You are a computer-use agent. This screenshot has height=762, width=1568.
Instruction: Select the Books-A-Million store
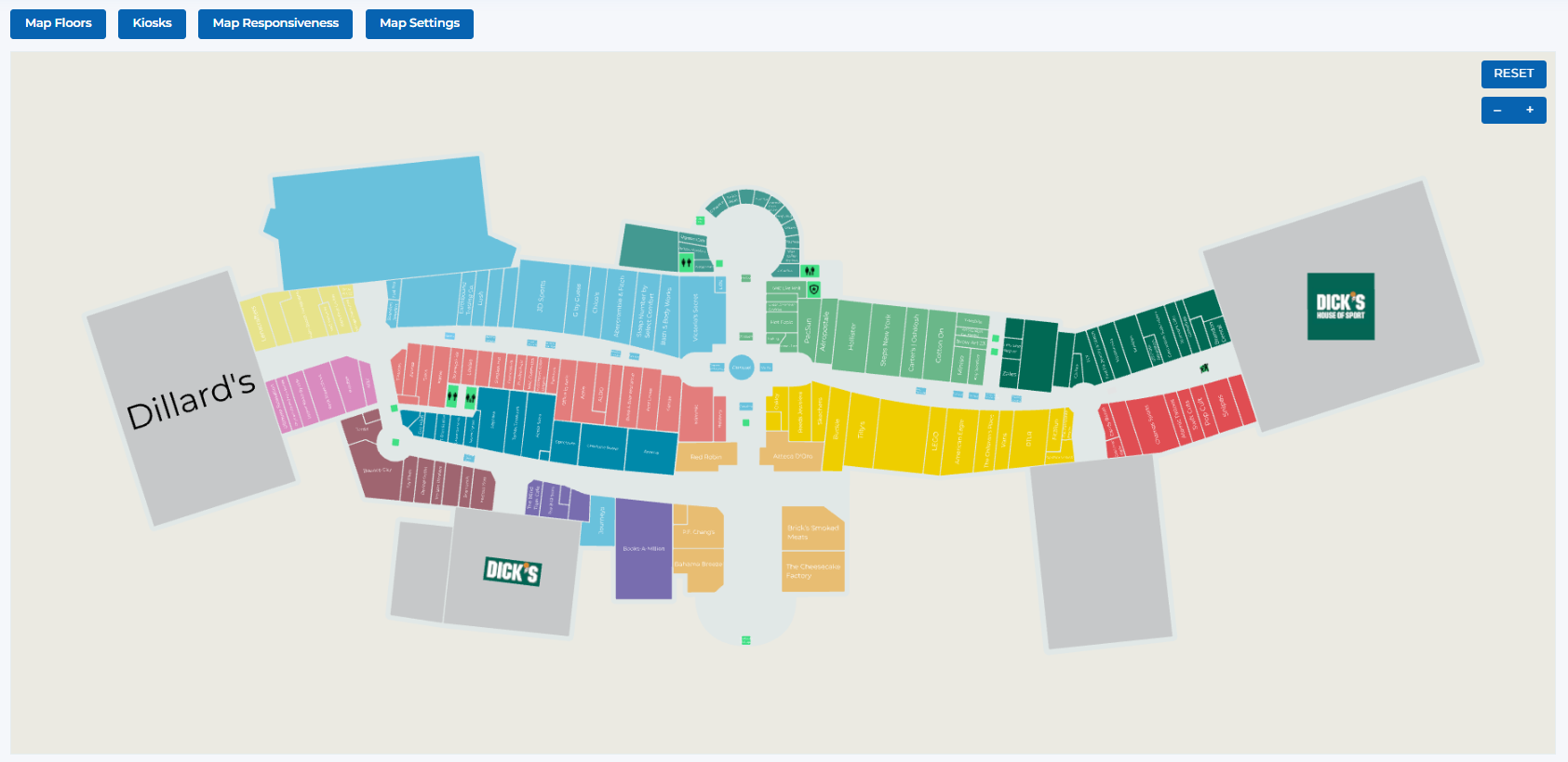click(644, 549)
